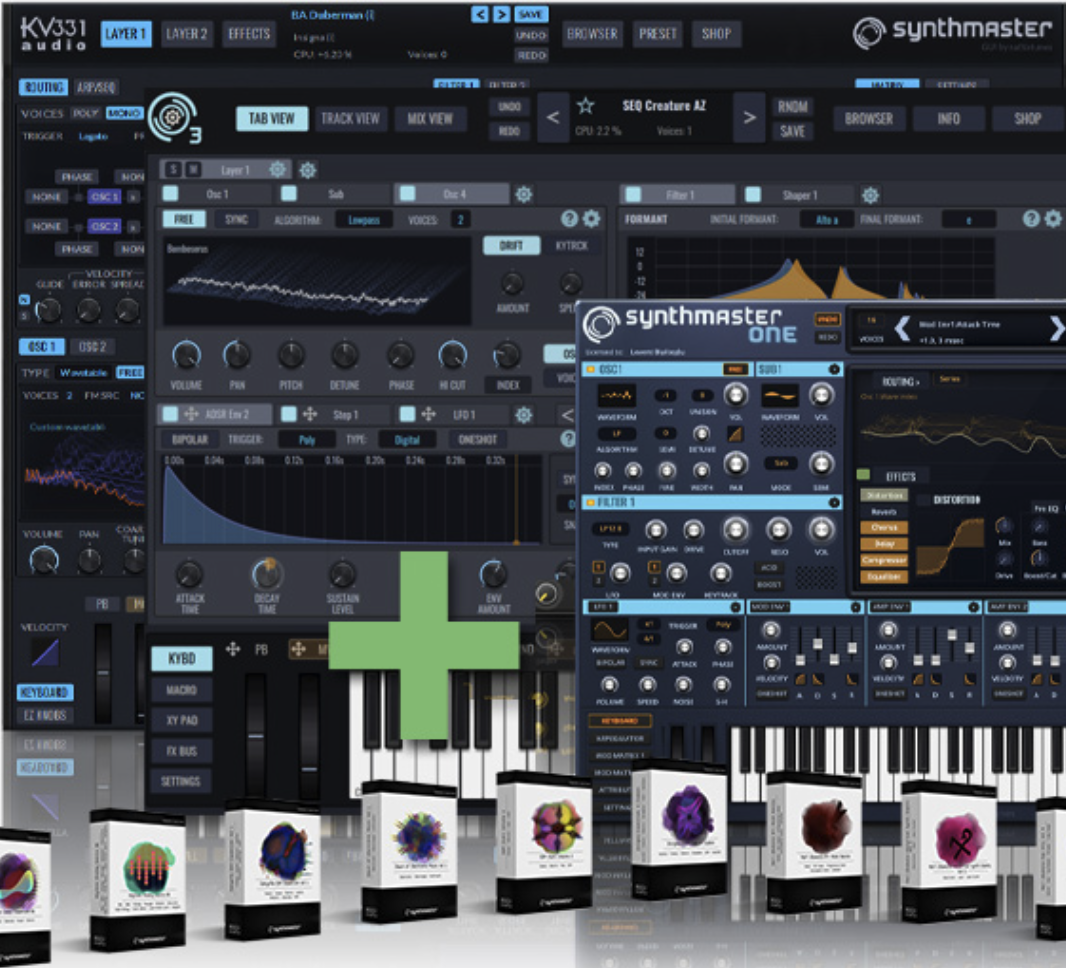Toggle Sub oscillator enable box
Screen dimensions: 1066x968
(289, 194)
